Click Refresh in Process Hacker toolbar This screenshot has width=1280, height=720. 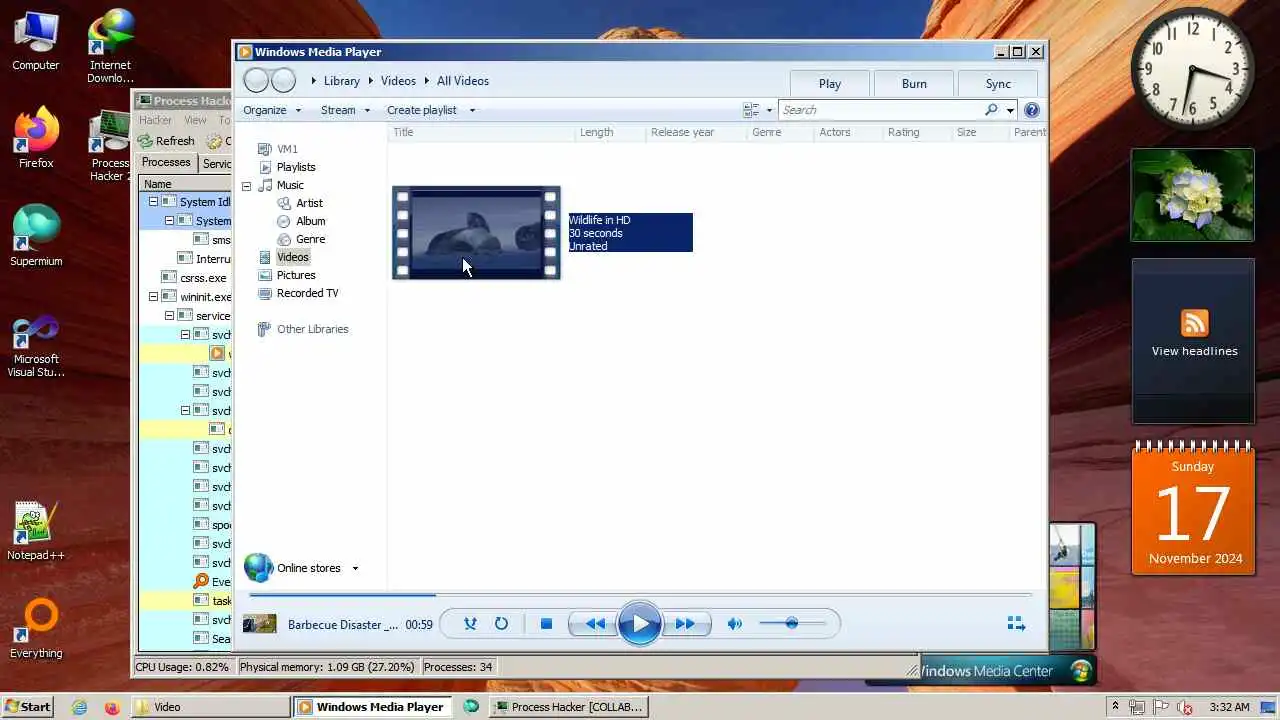click(x=166, y=141)
